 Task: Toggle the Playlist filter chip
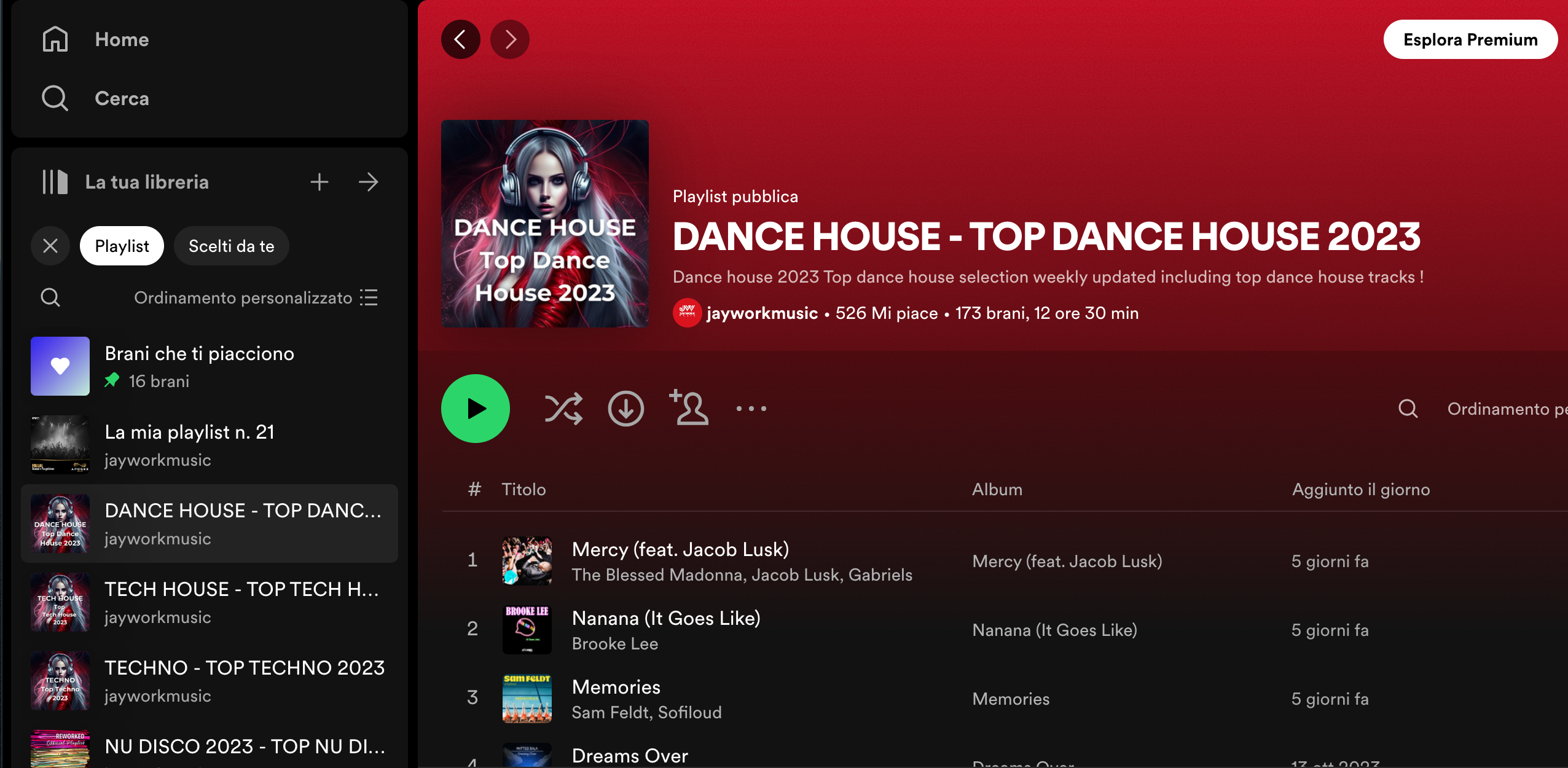[x=122, y=246]
